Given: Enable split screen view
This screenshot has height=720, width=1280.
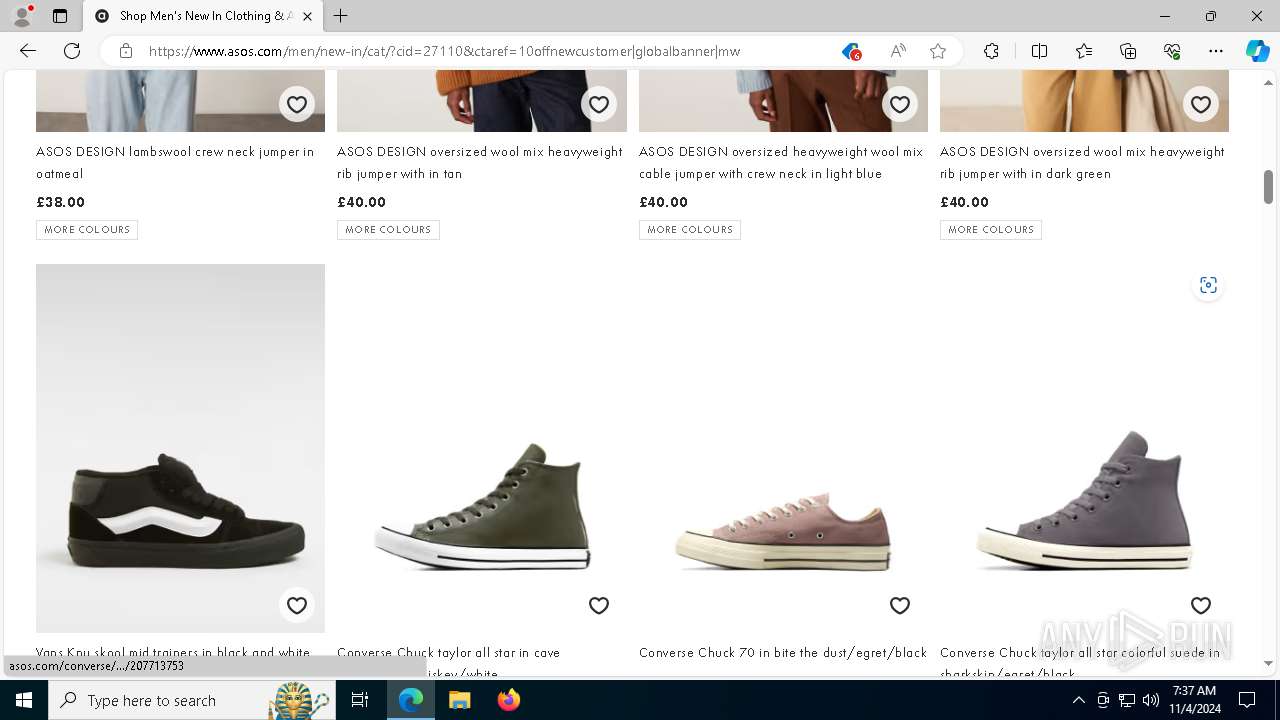Looking at the screenshot, I should 1039,51.
